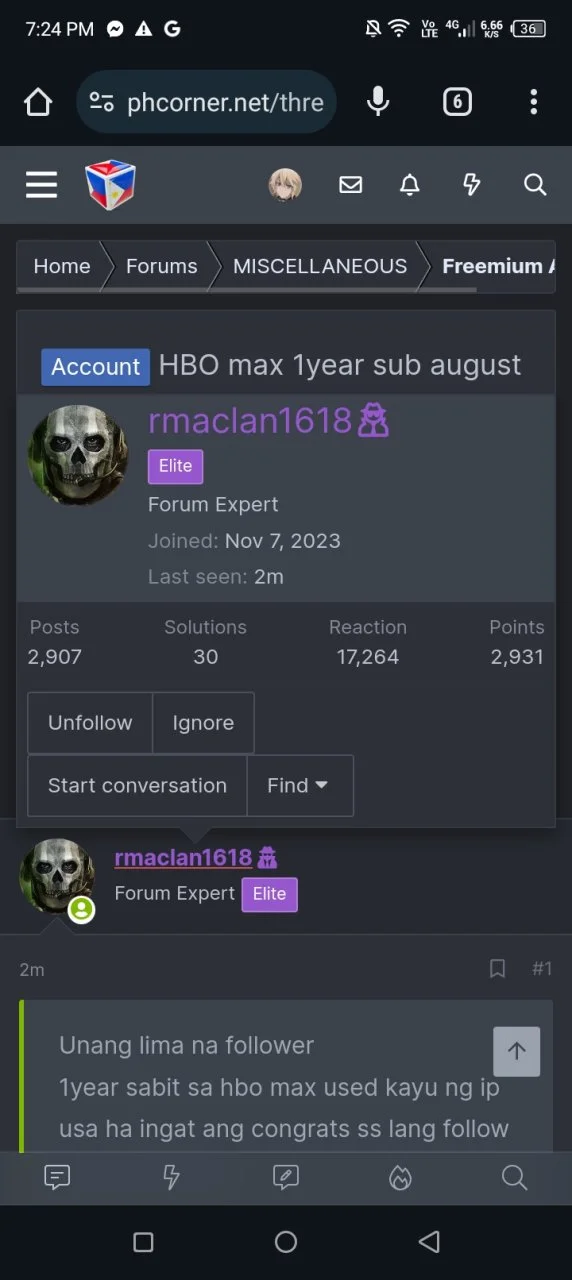The image size is (572, 1280).
Task: Ignore user rmaclan1618
Action: 203,723
